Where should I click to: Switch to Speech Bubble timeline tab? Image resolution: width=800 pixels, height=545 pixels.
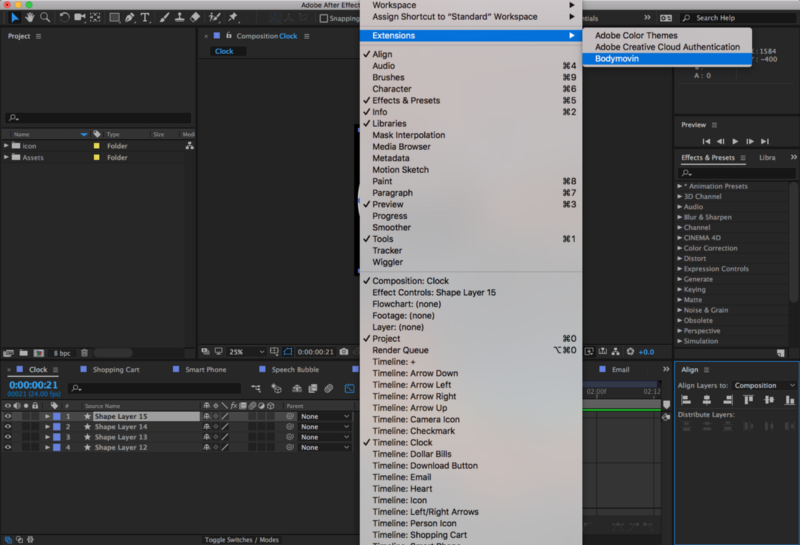[x=295, y=369]
